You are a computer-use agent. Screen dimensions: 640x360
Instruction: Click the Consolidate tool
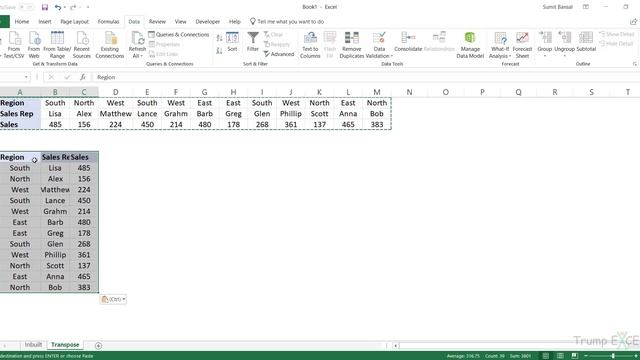tap(408, 42)
